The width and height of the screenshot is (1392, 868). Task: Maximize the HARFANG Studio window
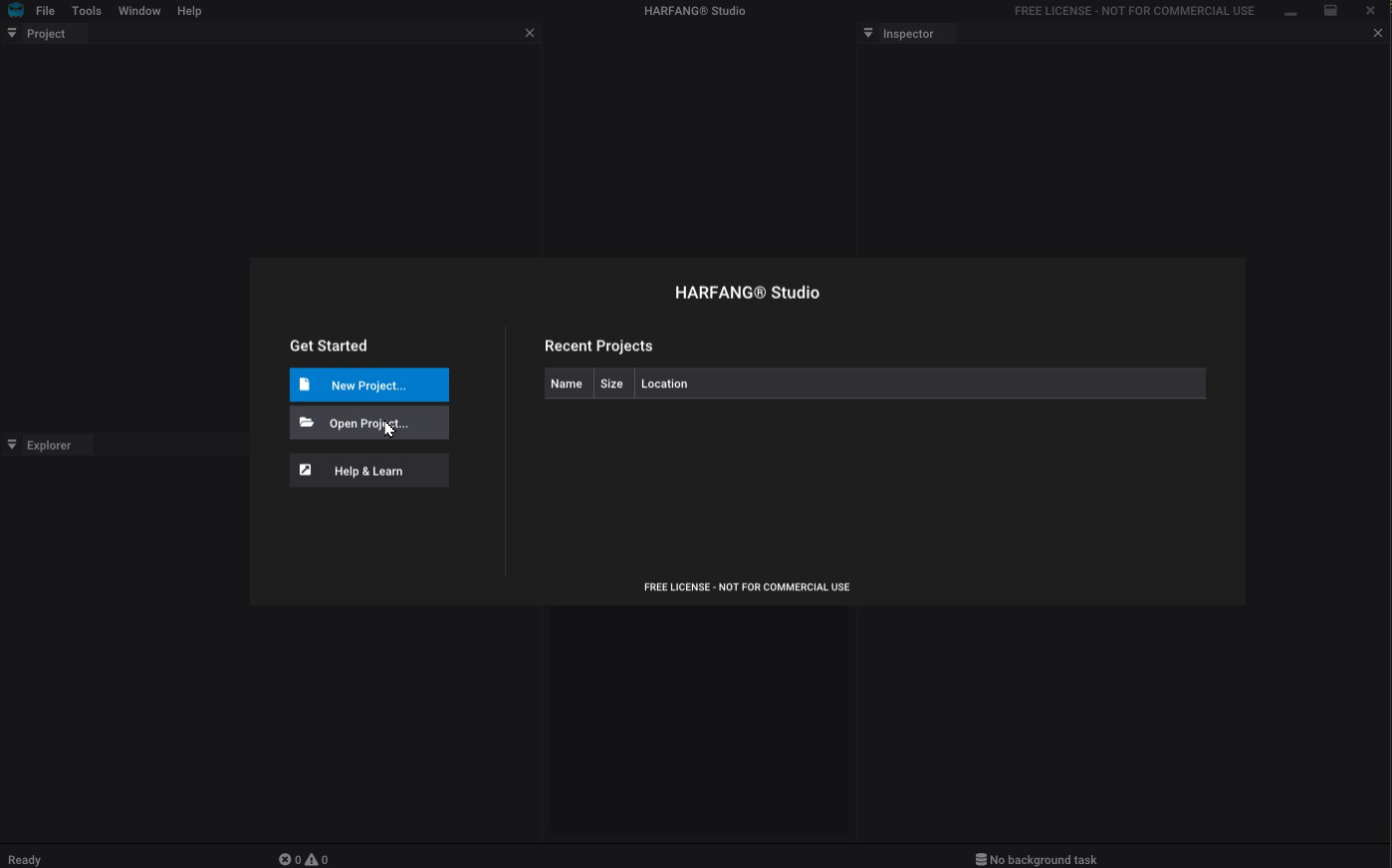coord(1330,11)
